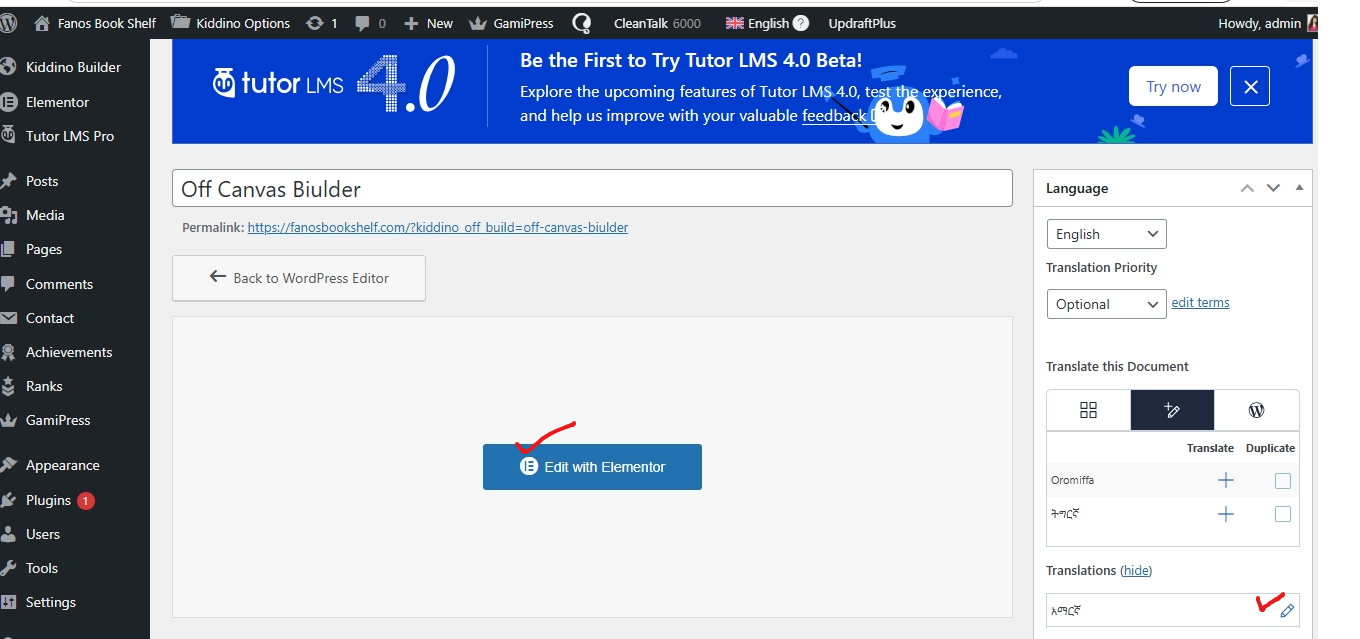Click the Plugins update count badge
The image size is (1360, 639).
86,500
